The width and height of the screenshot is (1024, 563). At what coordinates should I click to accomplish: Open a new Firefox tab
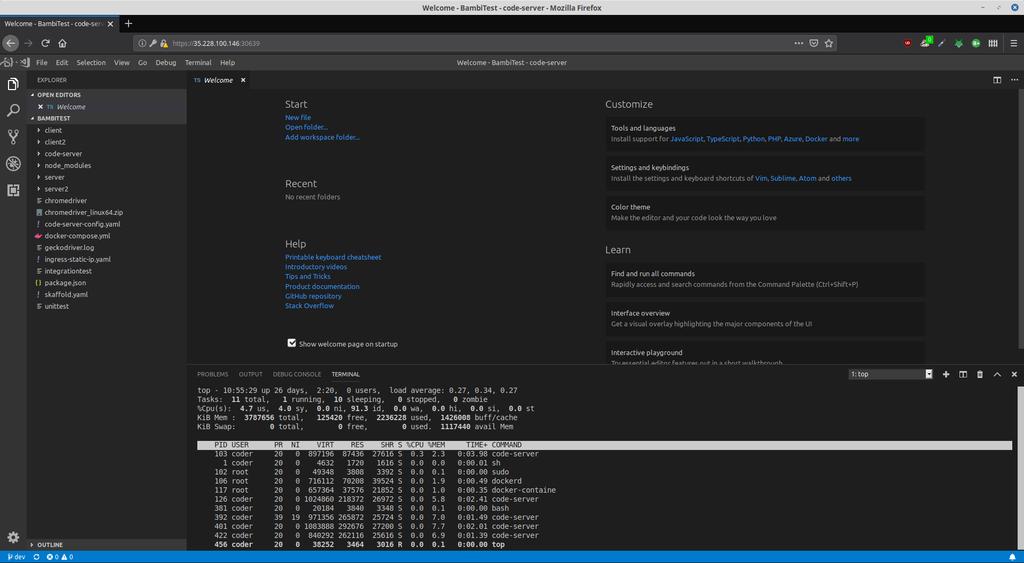click(x=129, y=24)
